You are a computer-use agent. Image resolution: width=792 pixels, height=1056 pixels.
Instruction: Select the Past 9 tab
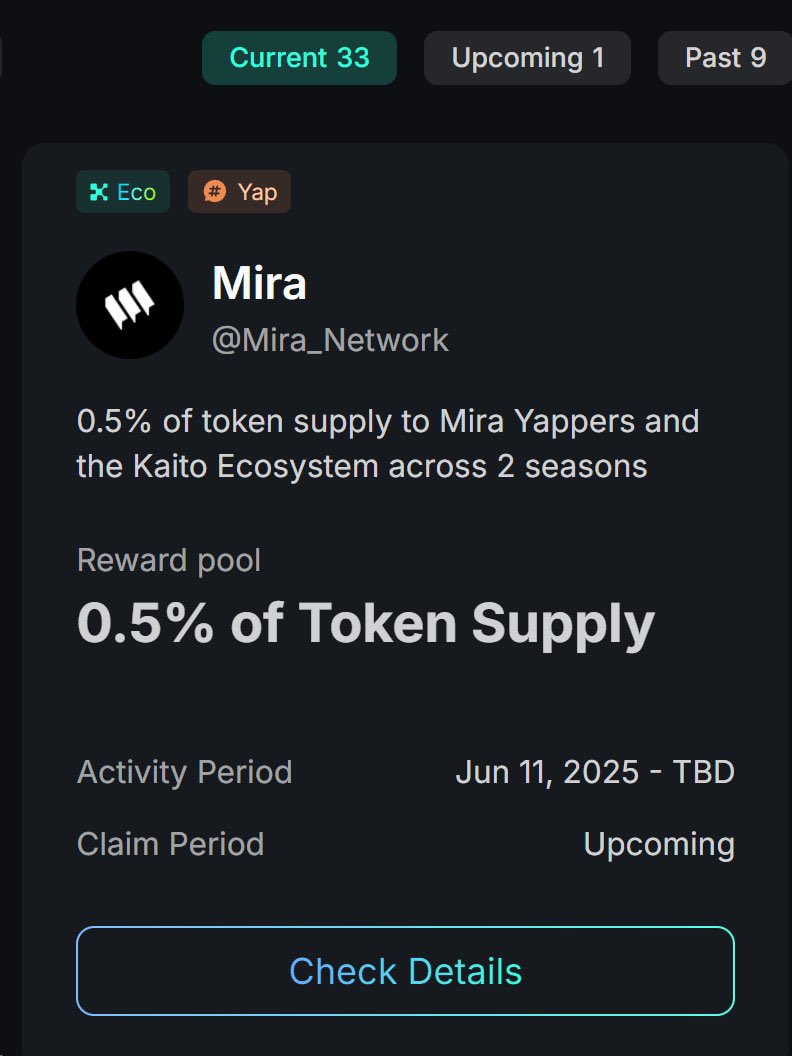pos(725,58)
